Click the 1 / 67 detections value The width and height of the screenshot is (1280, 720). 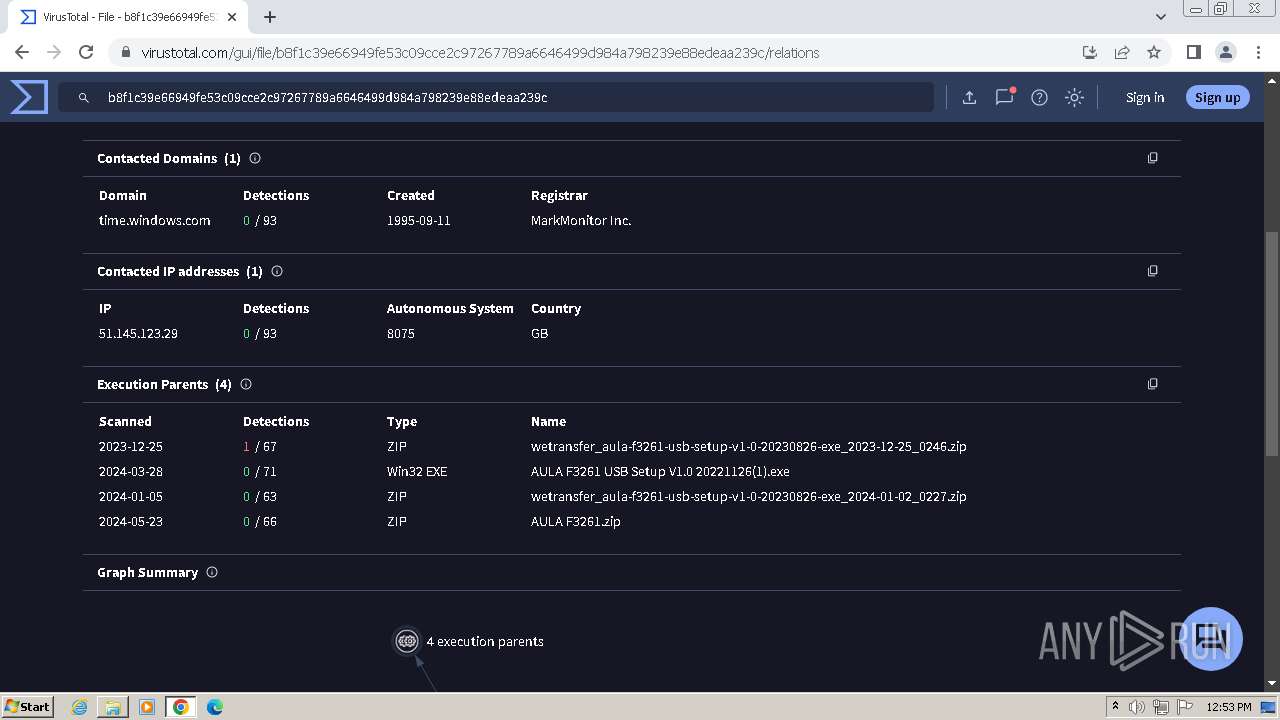[x=260, y=446]
